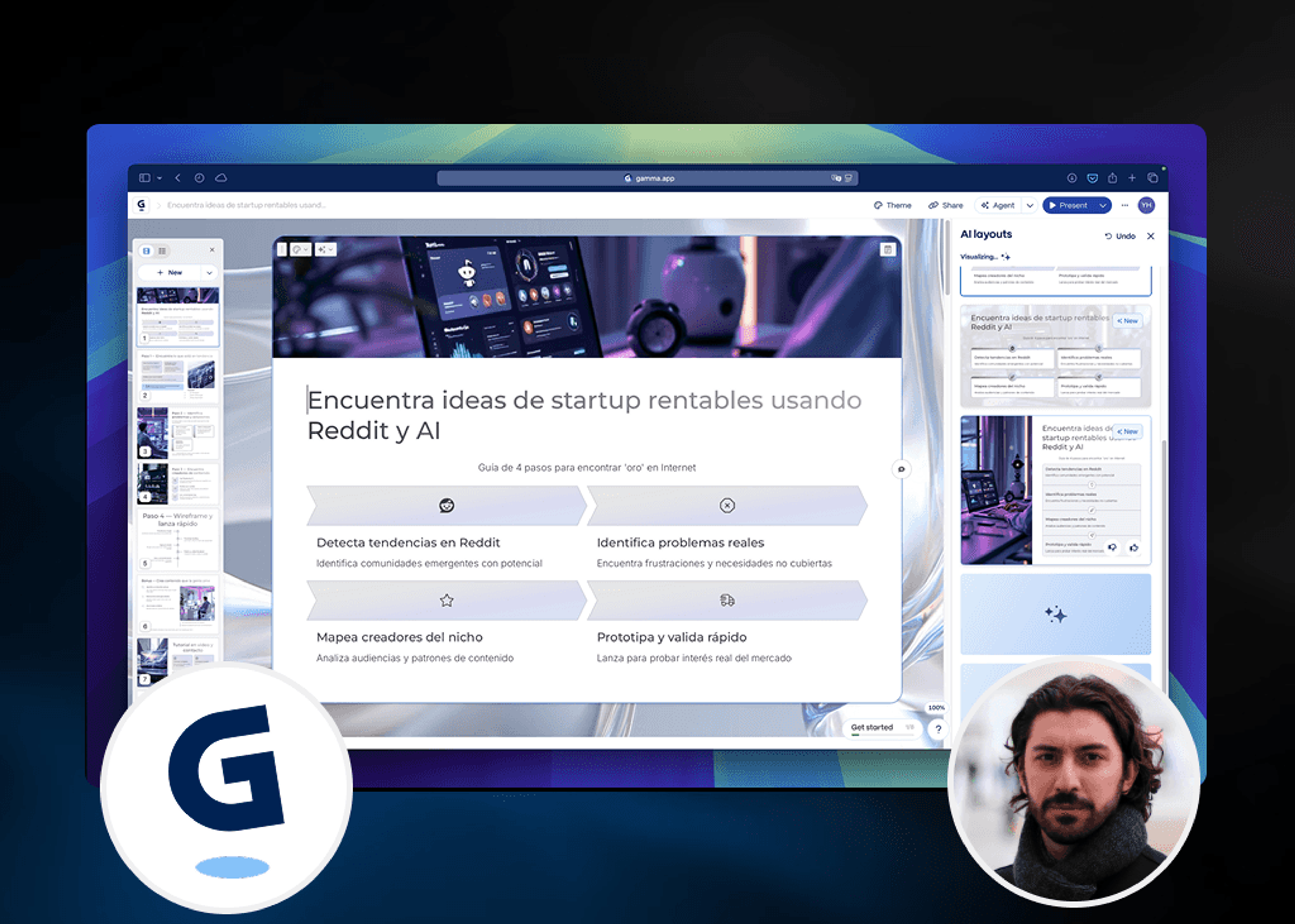Click the comment bubble beside the card
This screenshot has width=1295, height=924.
[x=901, y=469]
